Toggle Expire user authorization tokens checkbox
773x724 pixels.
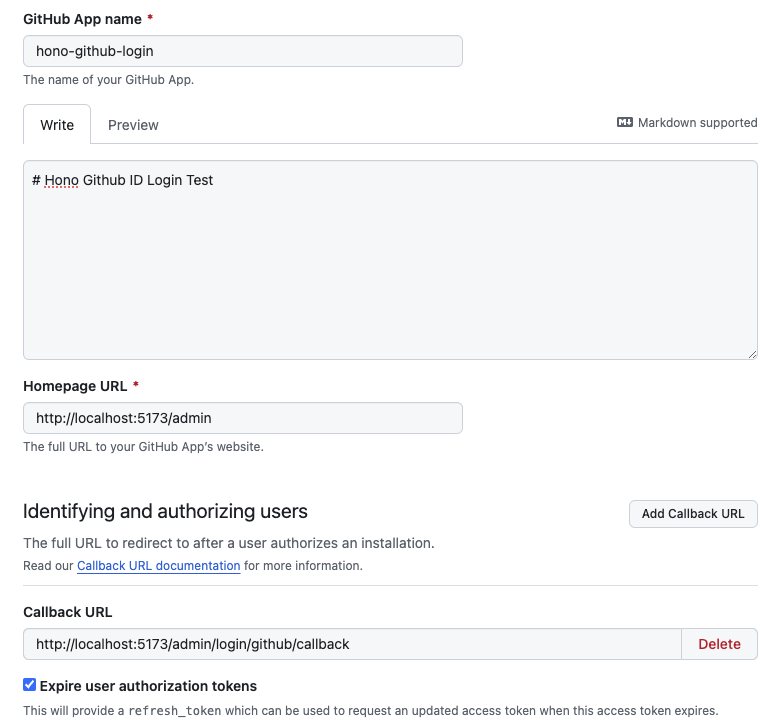30,685
